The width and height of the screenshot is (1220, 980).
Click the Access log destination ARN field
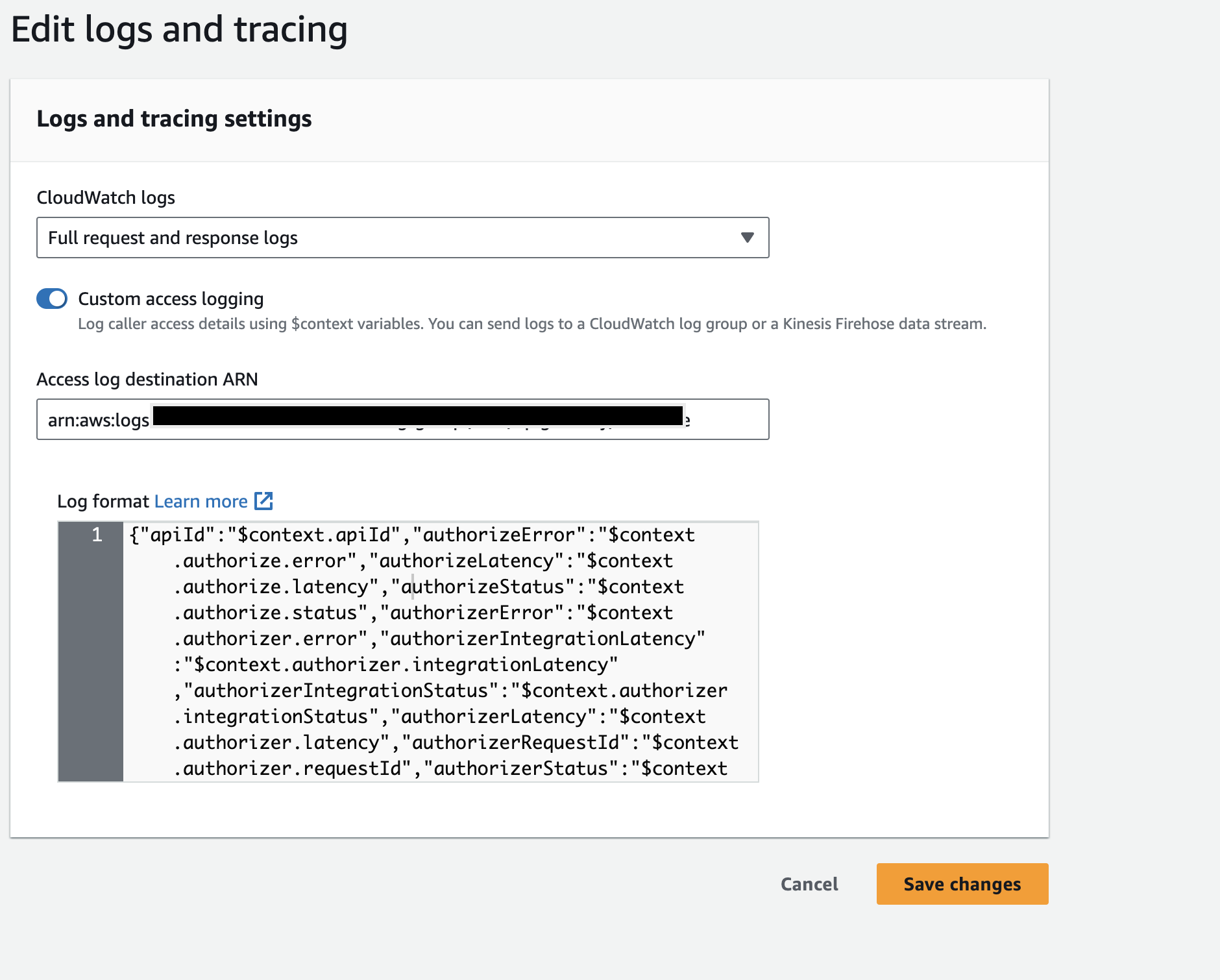402,419
